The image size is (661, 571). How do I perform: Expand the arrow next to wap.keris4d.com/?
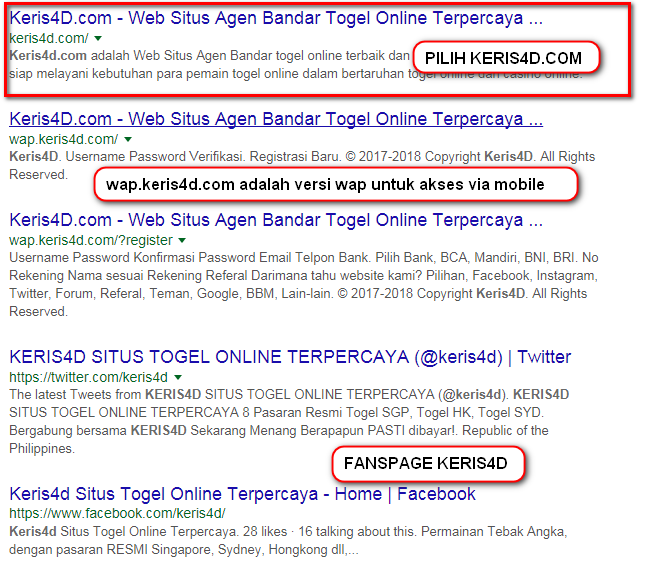coord(128,139)
